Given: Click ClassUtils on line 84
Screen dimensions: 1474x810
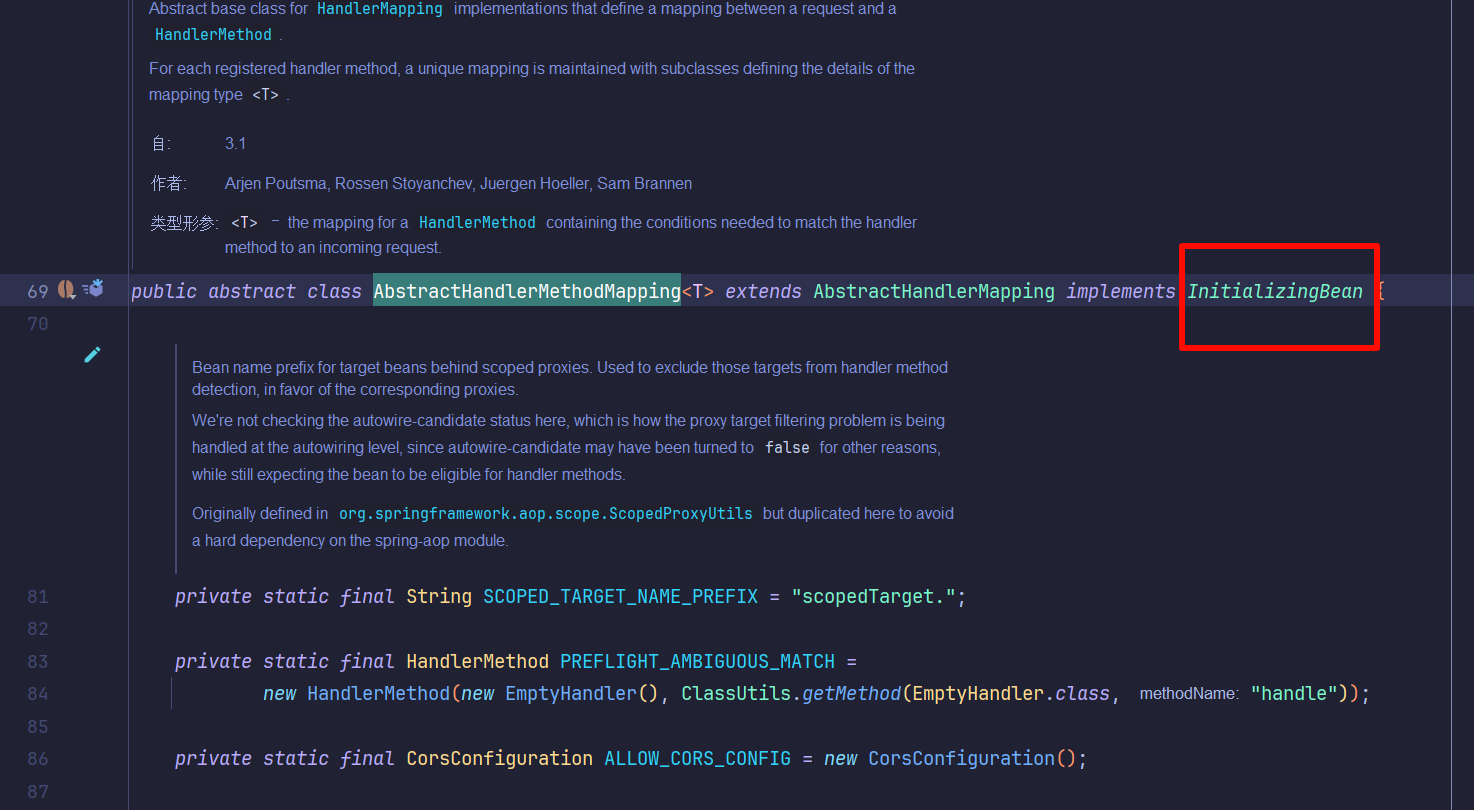Looking at the screenshot, I should click(x=738, y=694).
